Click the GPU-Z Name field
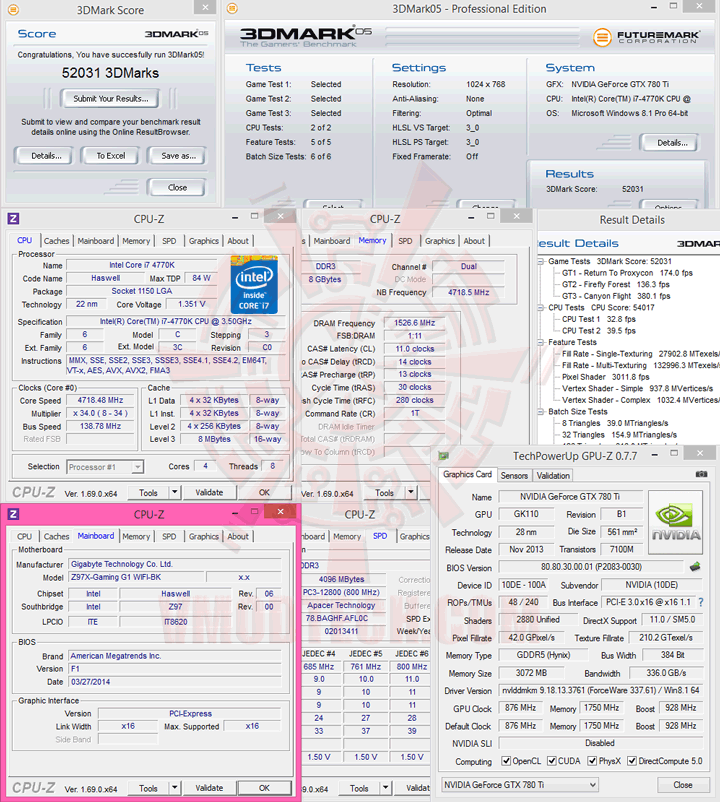The height and width of the screenshot is (802, 720). tap(570, 497)
